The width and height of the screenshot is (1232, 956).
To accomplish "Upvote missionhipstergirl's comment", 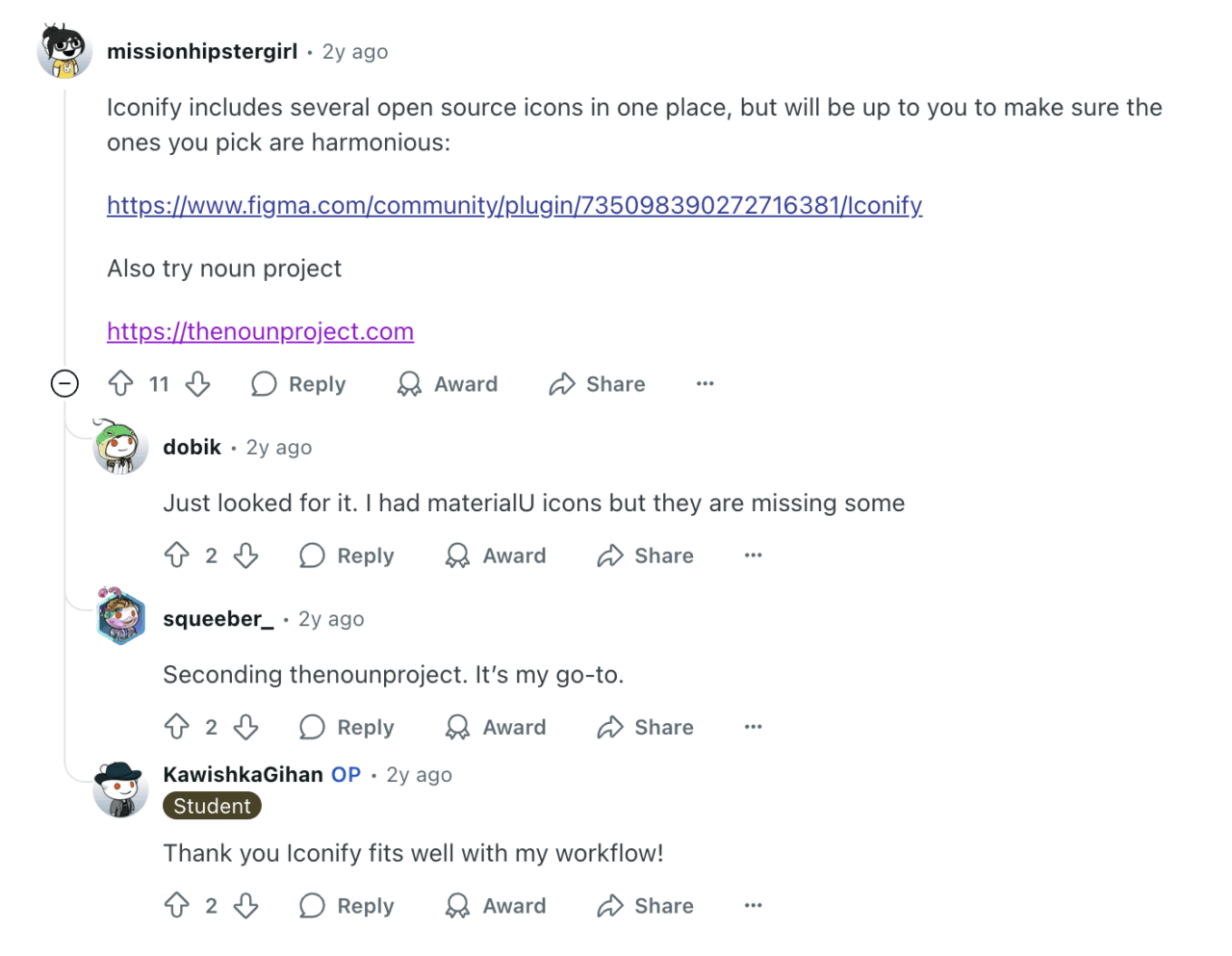I will click(x=120, y=384).
